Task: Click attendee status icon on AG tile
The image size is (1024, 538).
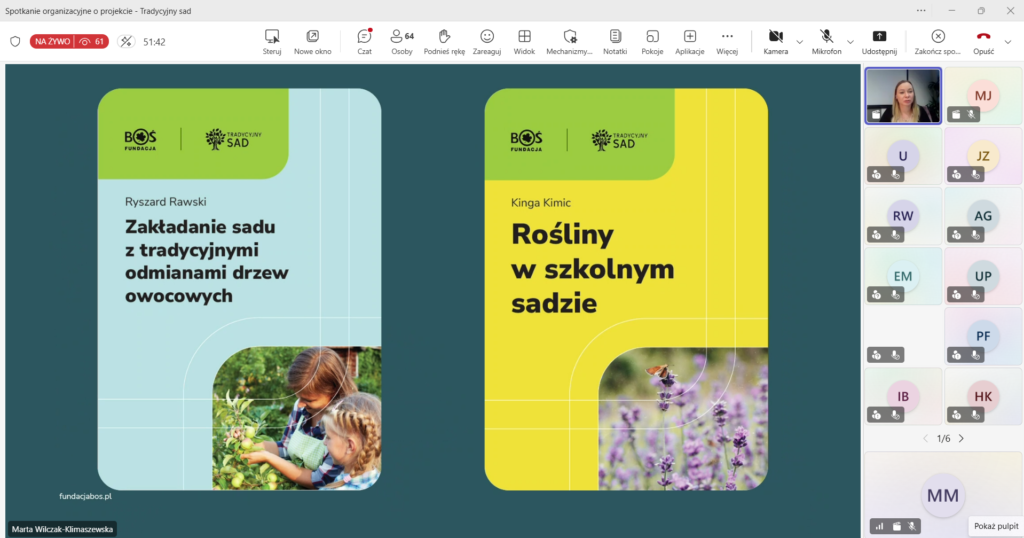Action: pos(956,235)
